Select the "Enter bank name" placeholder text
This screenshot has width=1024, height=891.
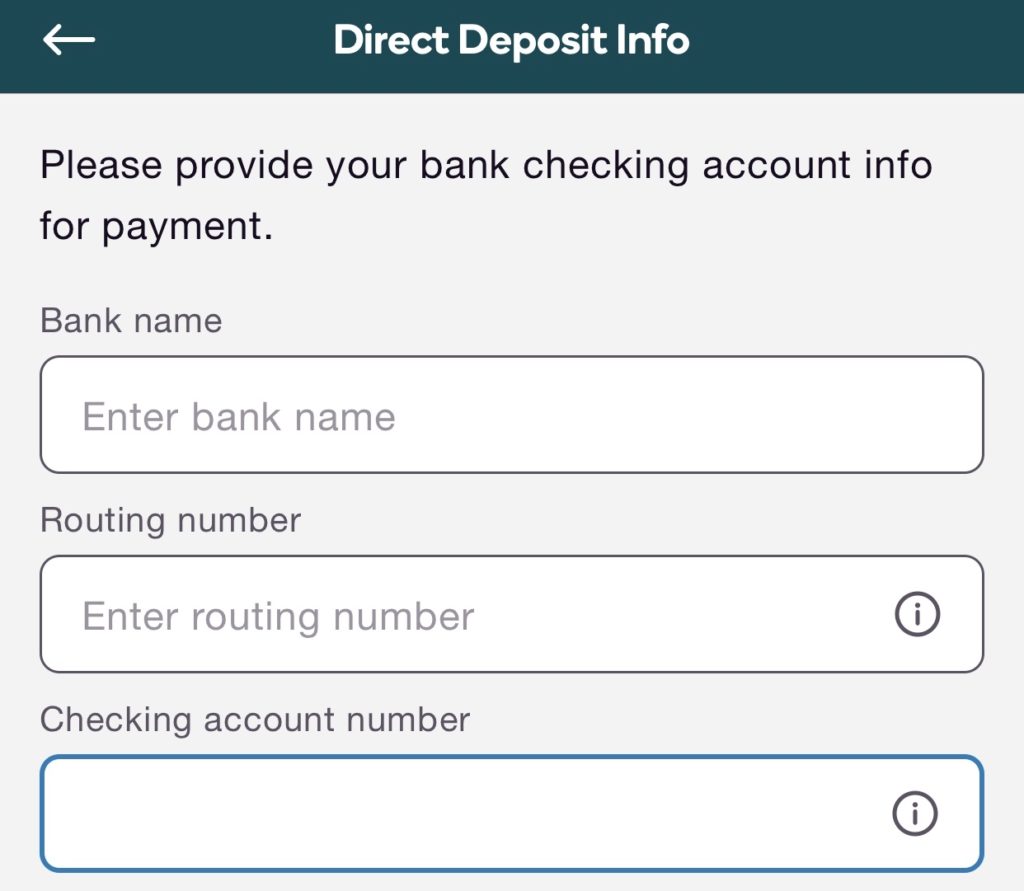point(239,416)
